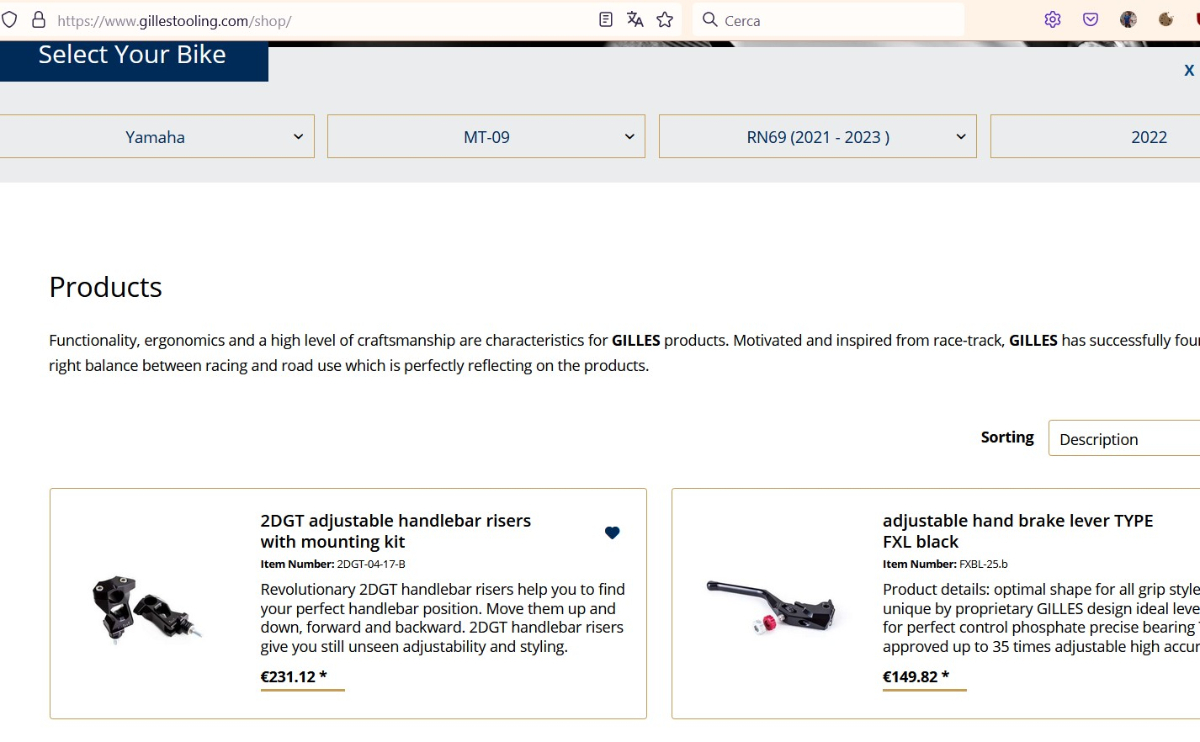Open the 2022 year dropdown

tap(1095, 137)
